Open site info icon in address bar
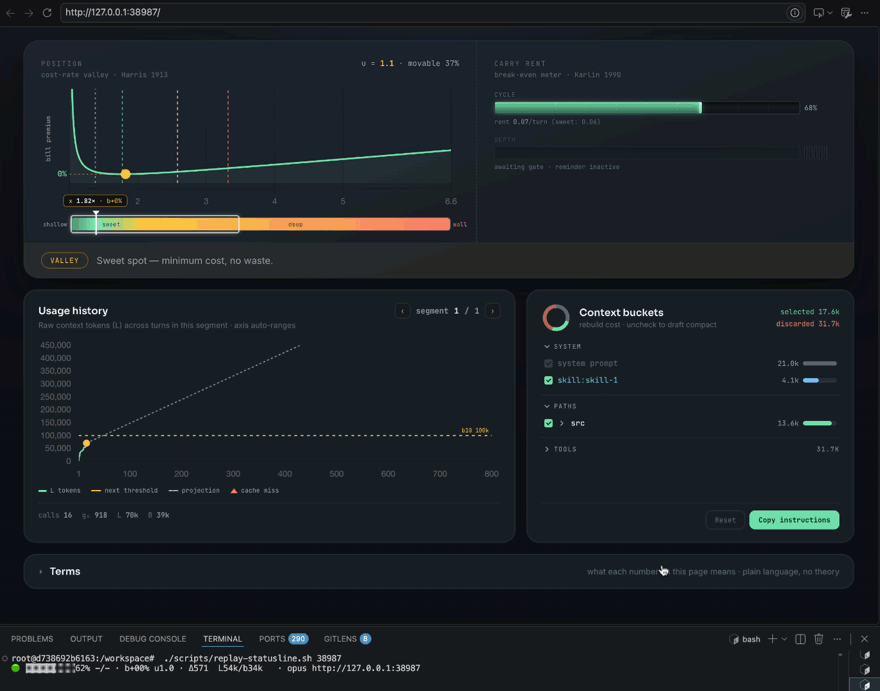 point(795,12)
